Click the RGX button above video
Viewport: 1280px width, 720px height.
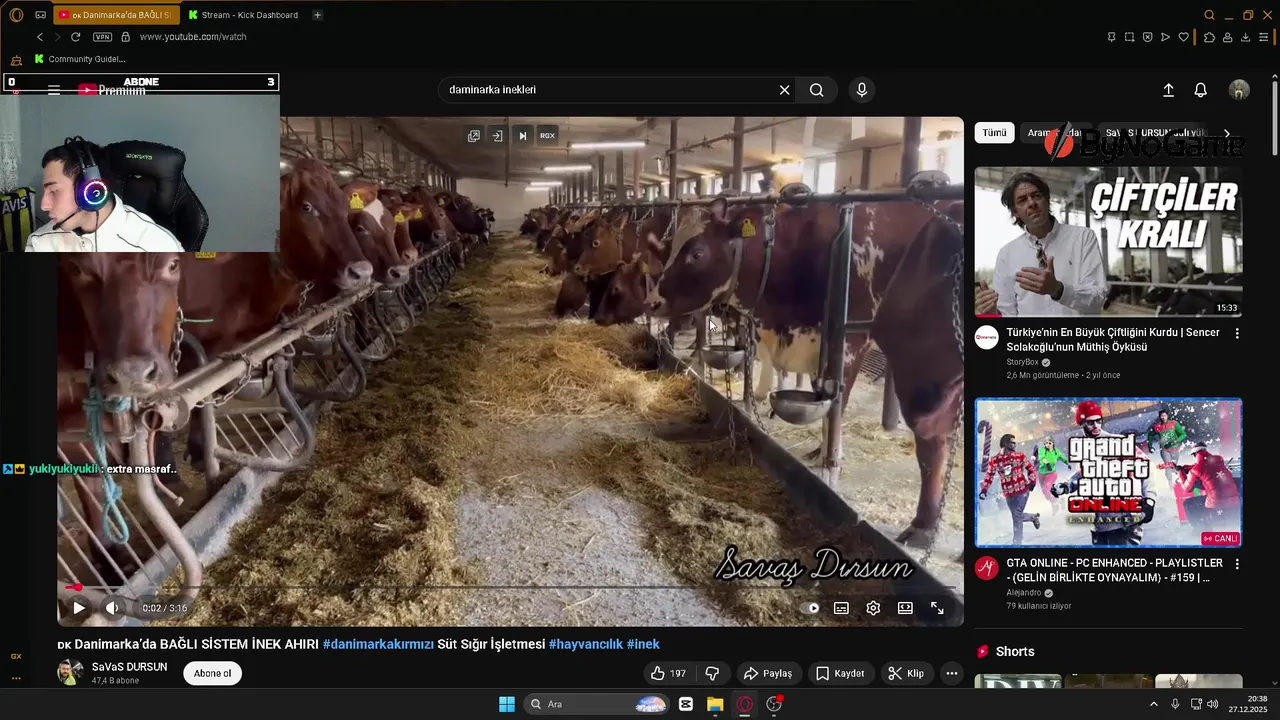[547, 136]
